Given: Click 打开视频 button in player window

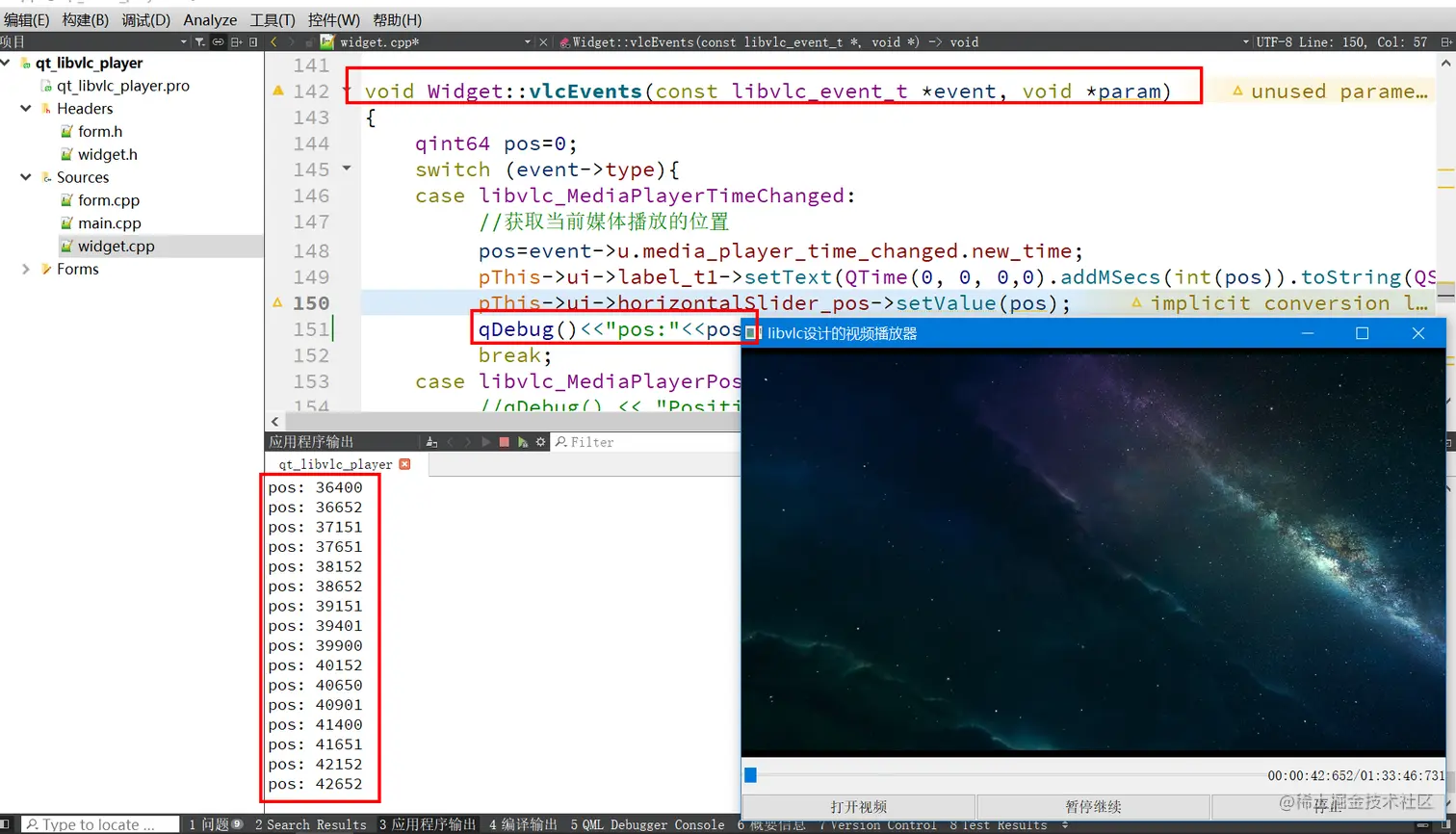Looking at the screenshot, I should [x=859, y=807].
